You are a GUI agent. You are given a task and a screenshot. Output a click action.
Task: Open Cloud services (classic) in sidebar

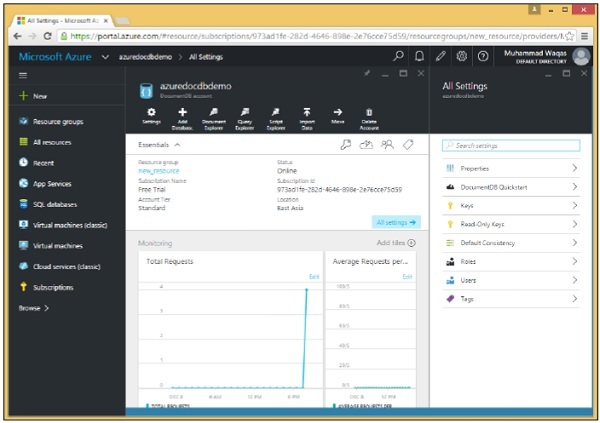click(x=60, y=266)
